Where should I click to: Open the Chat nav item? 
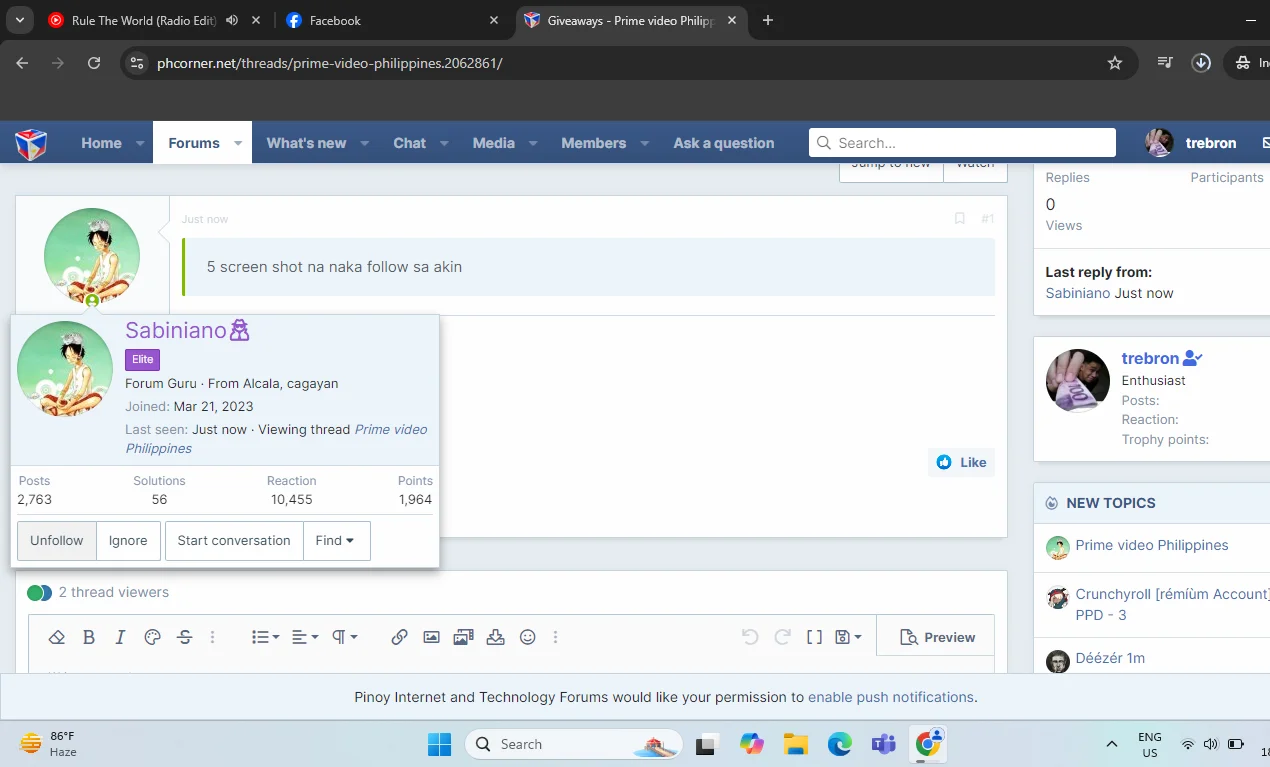click(409, 143)
